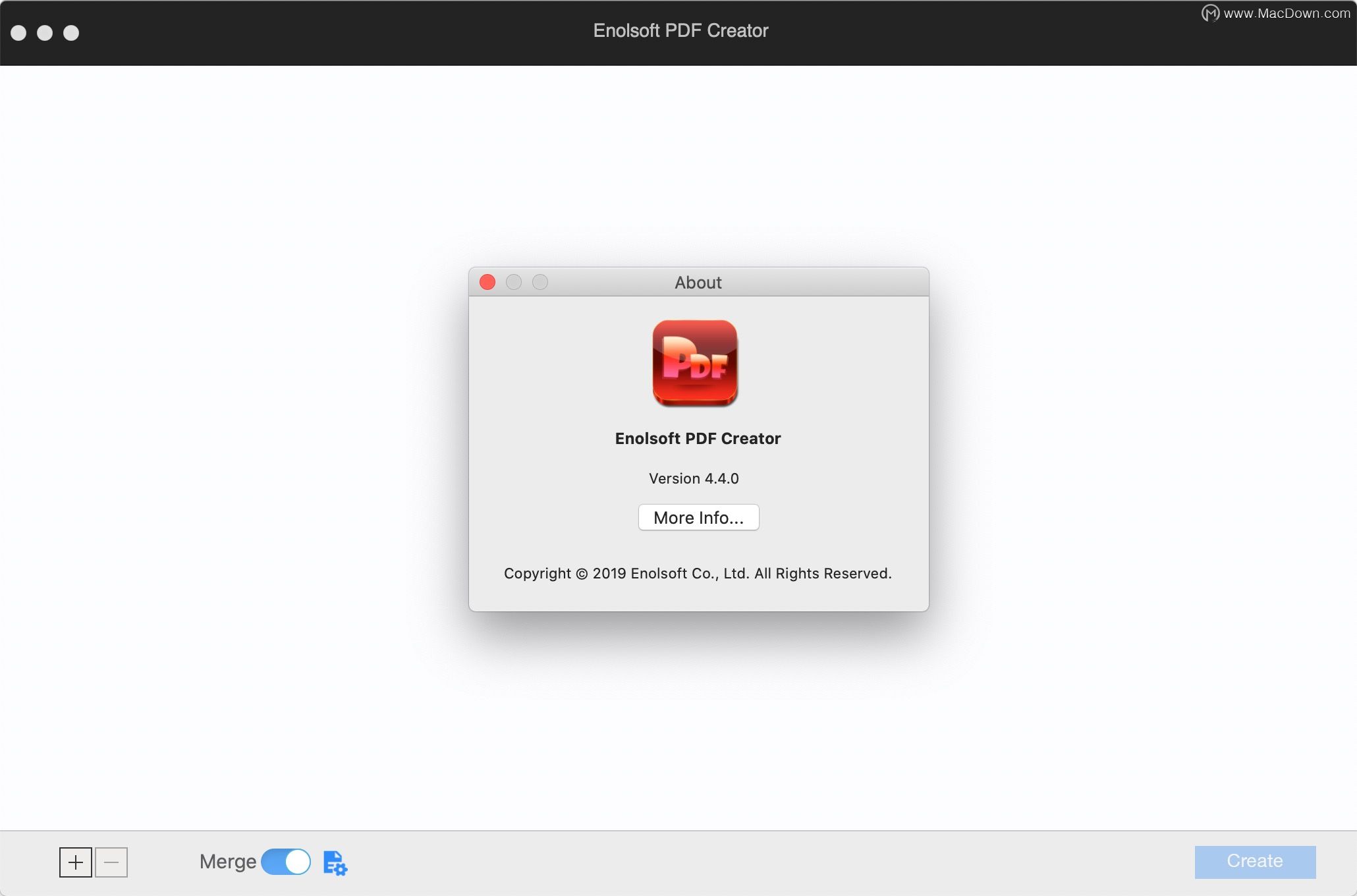
Task: Click the More Info... button
Action: click(x=698, y=517)
